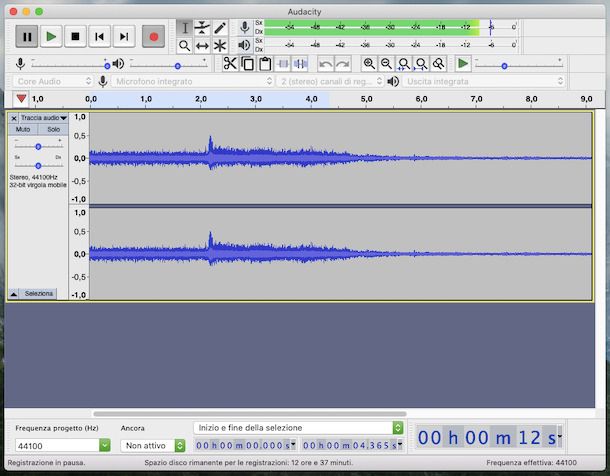This screenshot has width=610, height=476.
Task: Cut selection with the scissors icon
Action: 230,63
